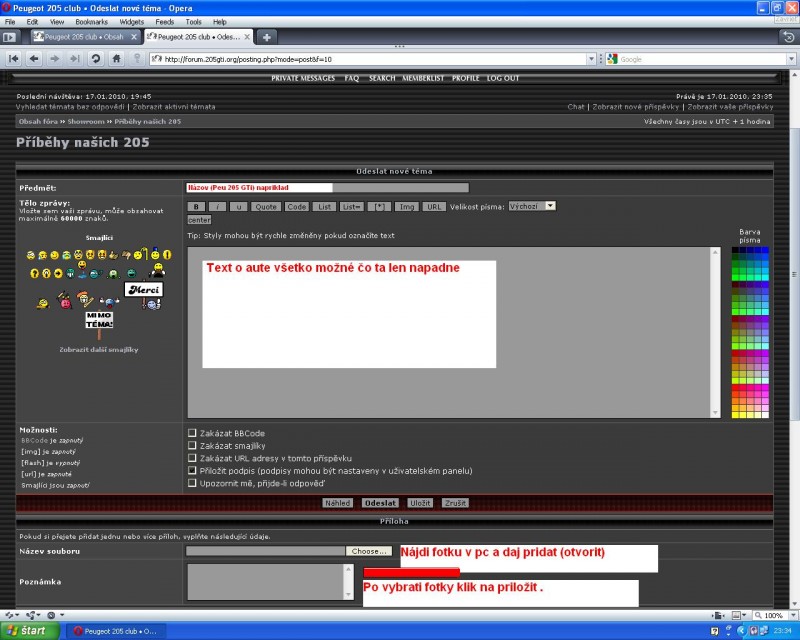Viewport: 800px width, 640px height.
Task: Insert the 'MIMO TÉMA' sign smiley
Action: pos(99,320)
